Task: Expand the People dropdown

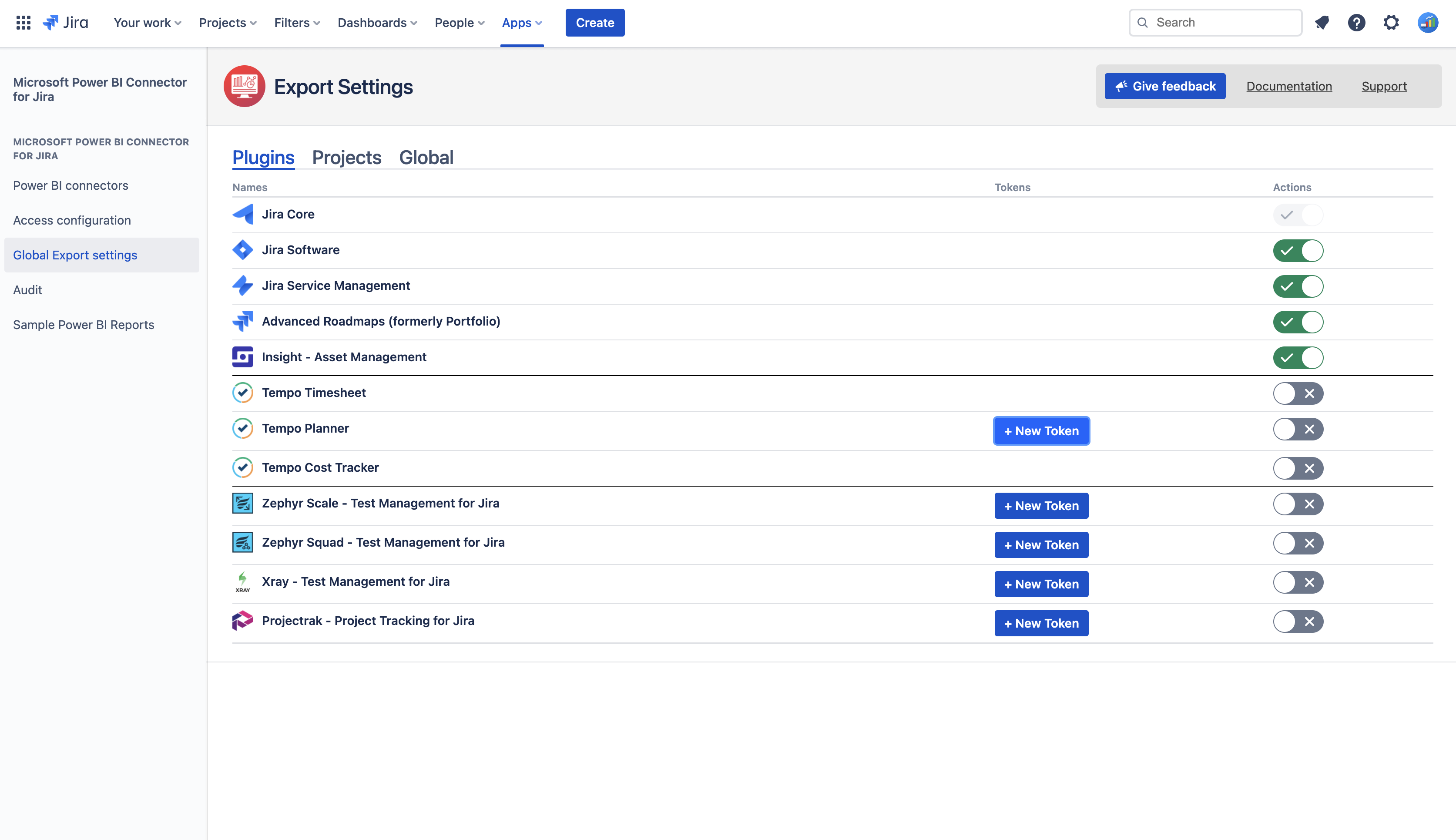Action: (x=460, y=23)
